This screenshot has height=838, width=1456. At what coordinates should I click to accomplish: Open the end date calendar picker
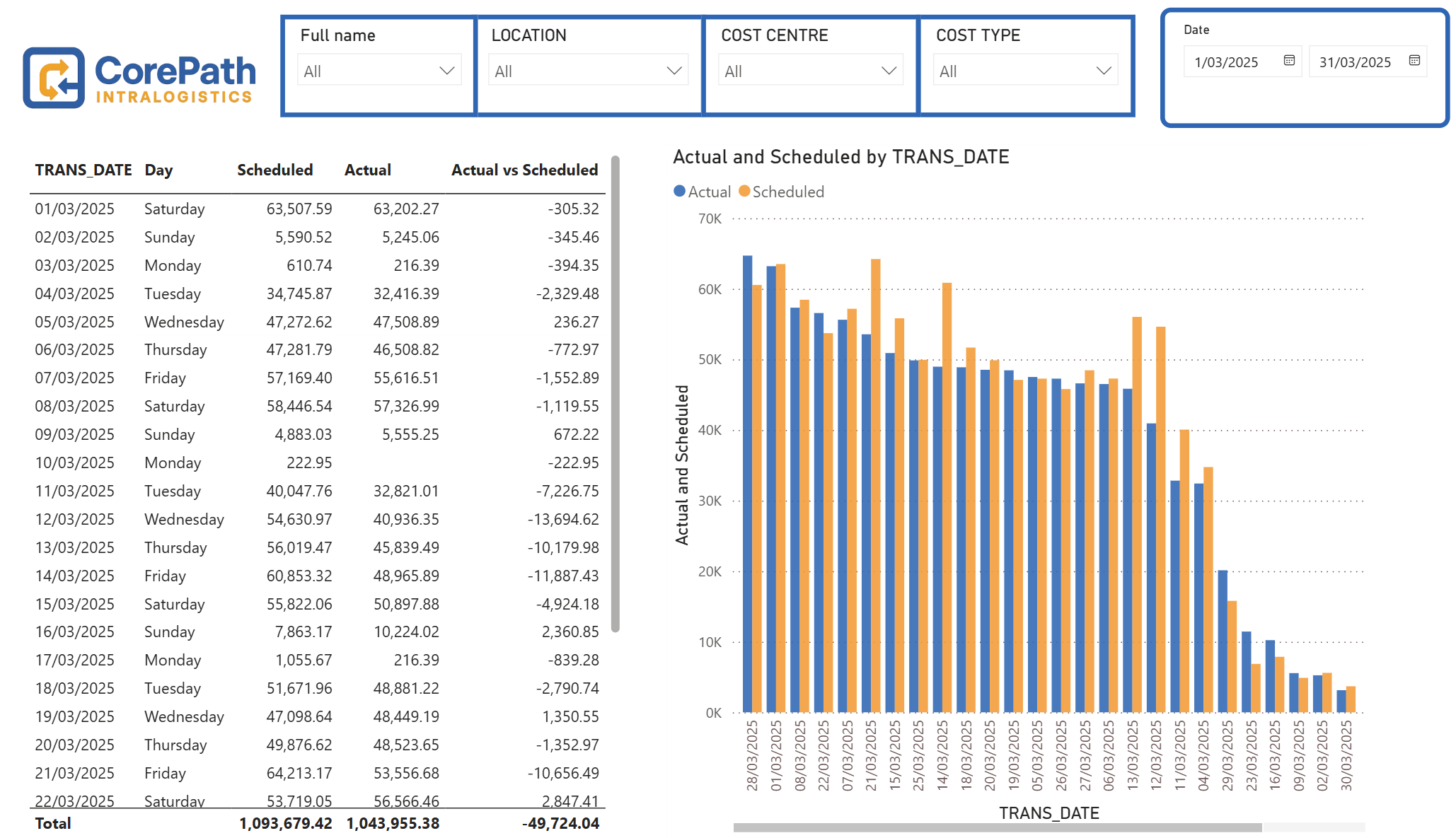(x=1415, y=62)
